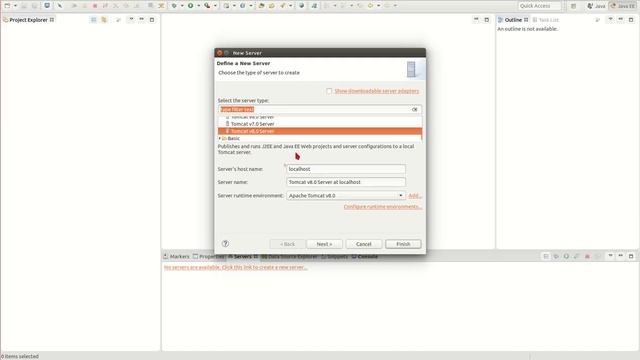The width and height of the screenshot is (640, 360).
Task: Open the Server runtime environment dropdown
Action: (x=346, y=196)
